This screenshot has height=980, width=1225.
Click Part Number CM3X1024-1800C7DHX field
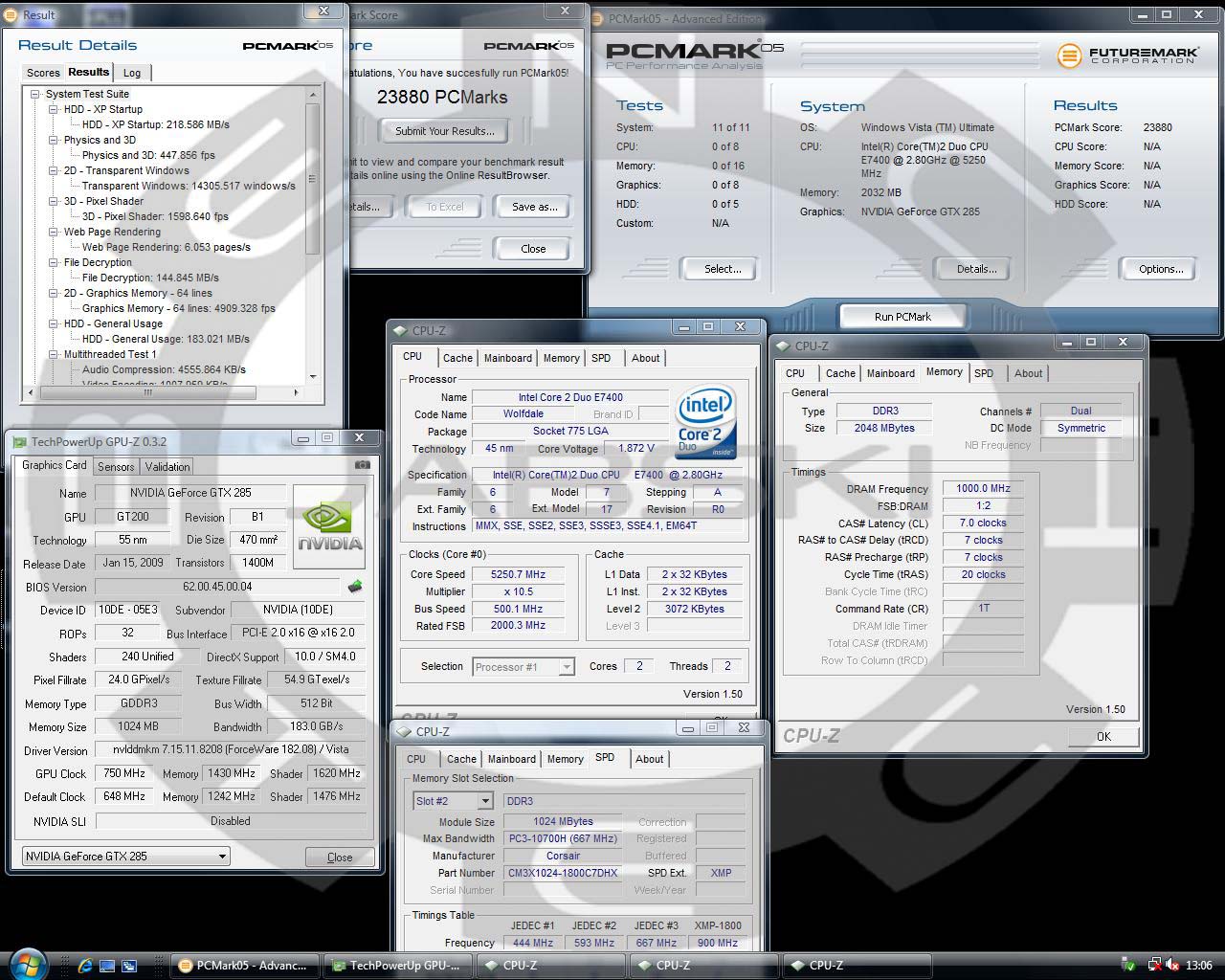point(563,873)
